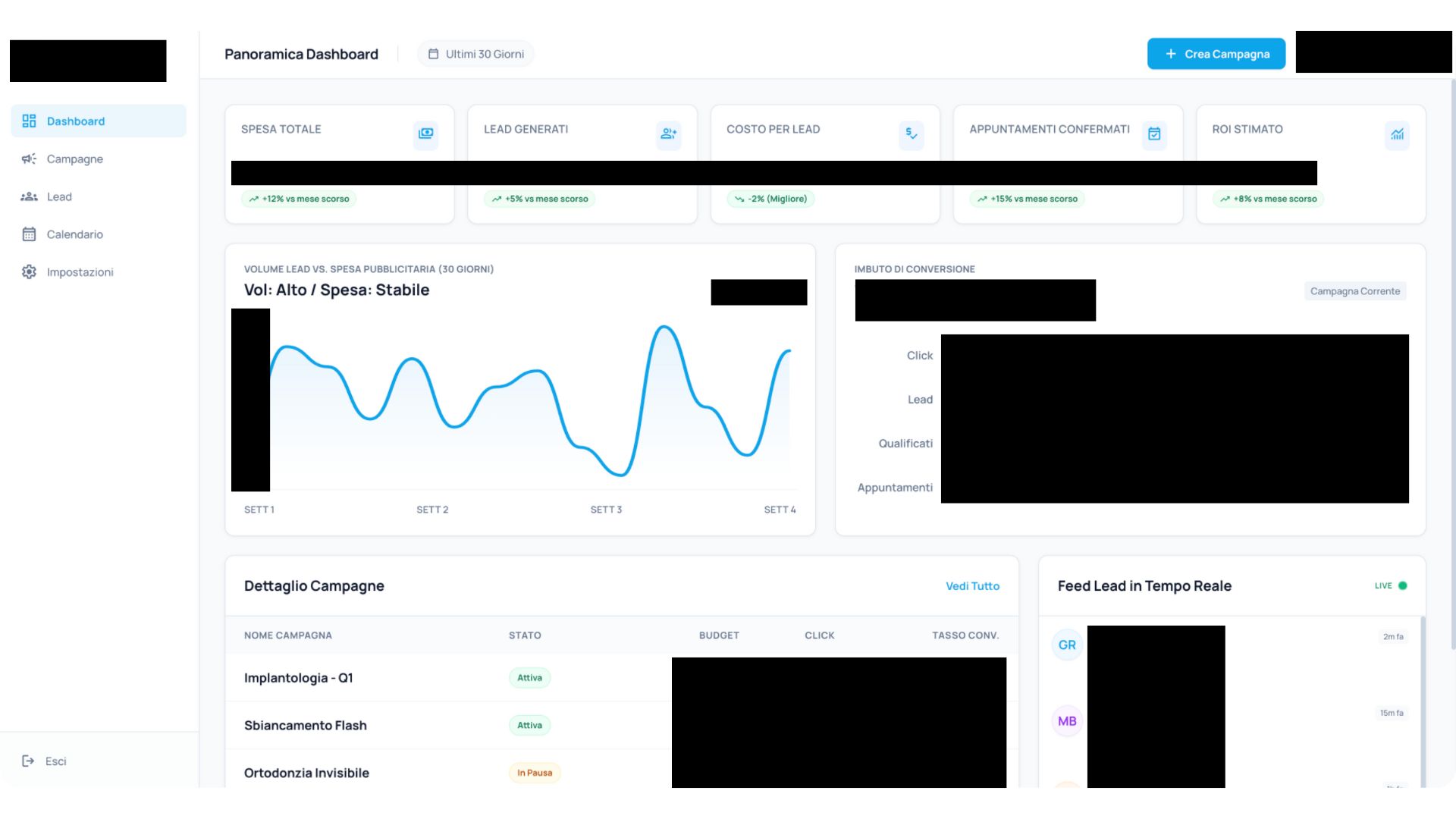Open the Campagna Corrente filter
The height and width of the screenshot is (819, 1456).
click(1355, 290)
